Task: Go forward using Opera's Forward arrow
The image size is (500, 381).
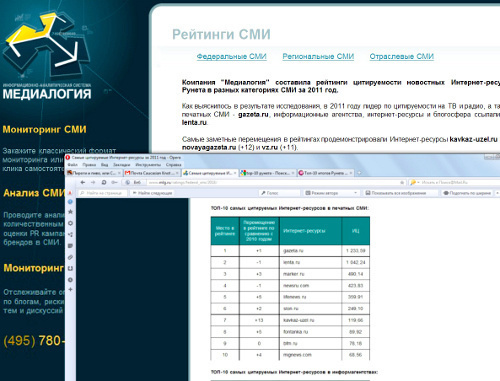Action: 93,182
